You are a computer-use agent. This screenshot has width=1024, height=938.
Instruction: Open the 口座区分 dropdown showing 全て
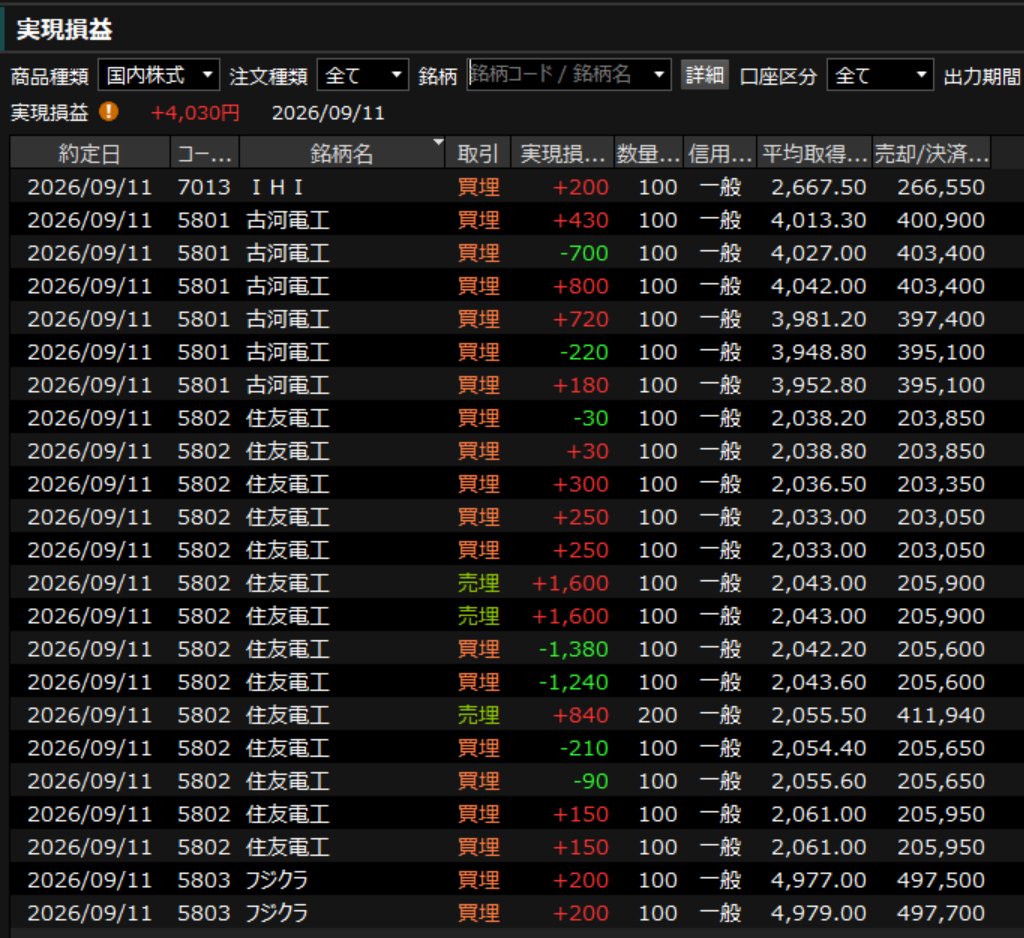[880, 75]
